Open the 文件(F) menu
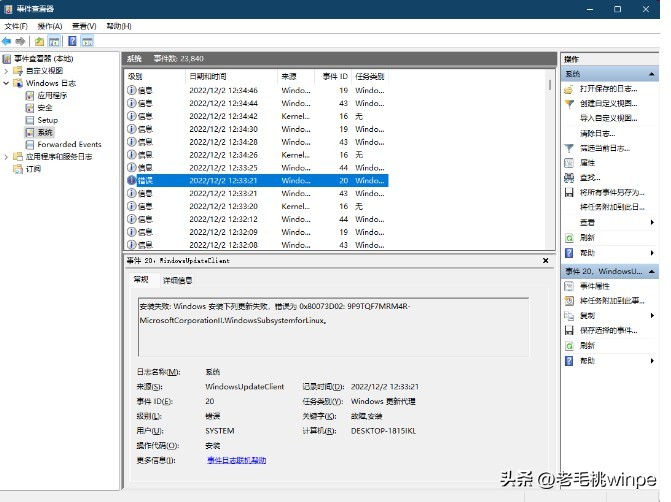Screen dimensions: 671x502 16,26
